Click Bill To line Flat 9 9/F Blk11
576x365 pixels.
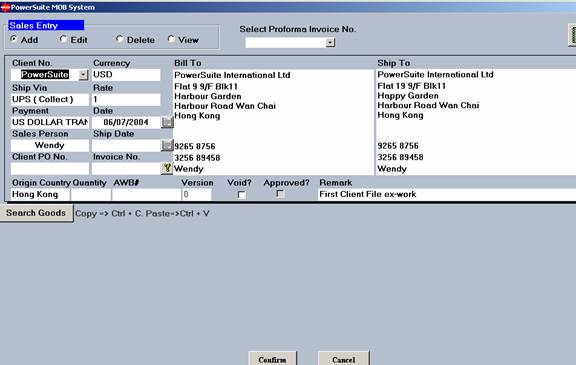click(206, 87)
